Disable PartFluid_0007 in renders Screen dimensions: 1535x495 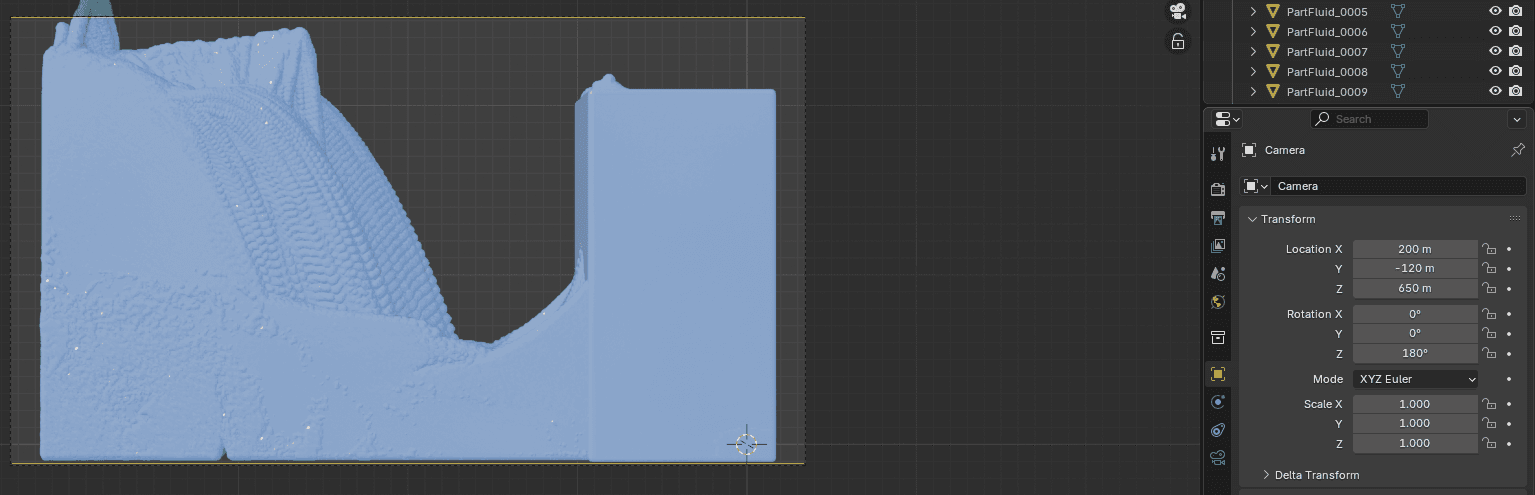(x=1515, y=51)
